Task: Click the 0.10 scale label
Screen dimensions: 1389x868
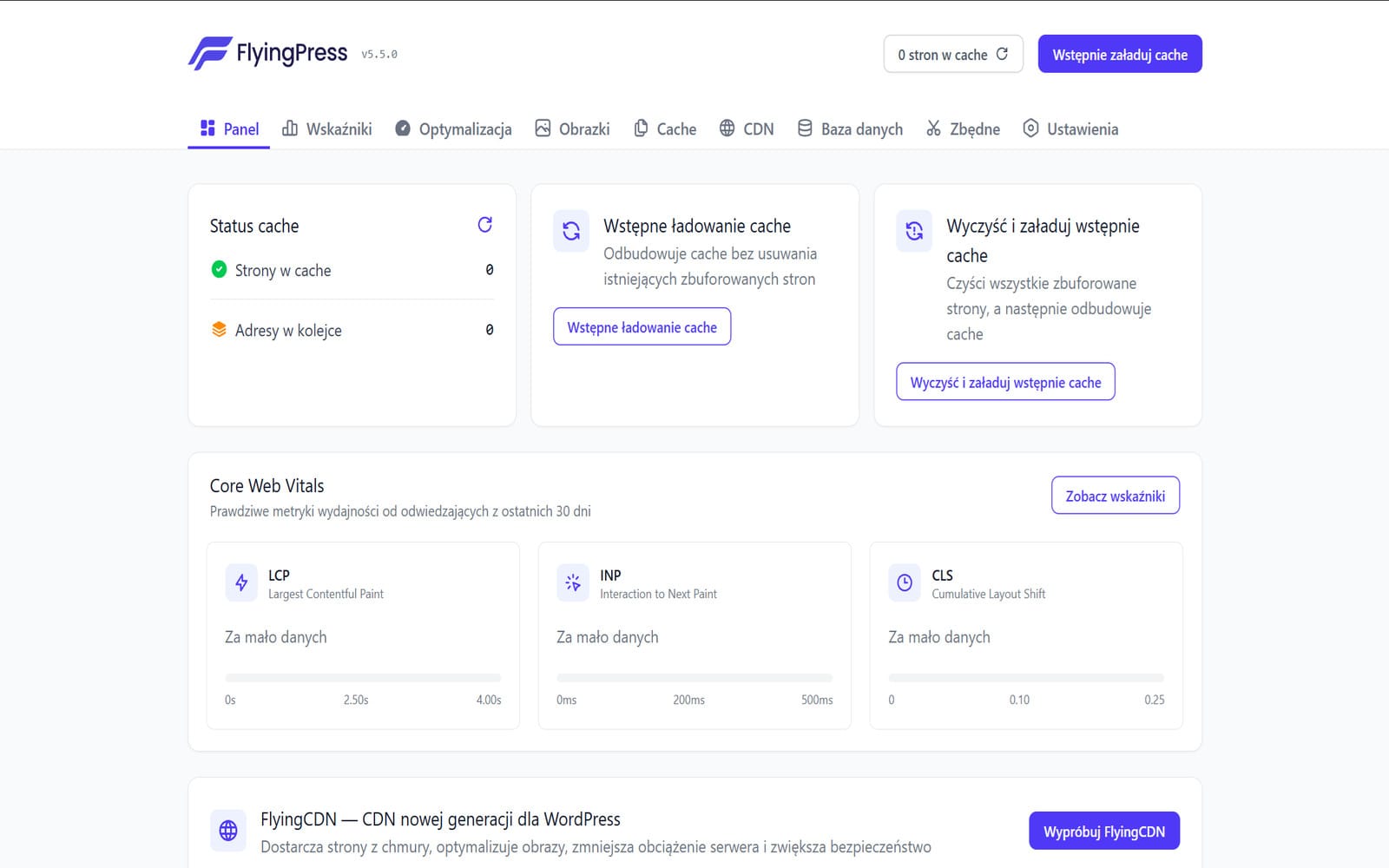Action: 1019,700
